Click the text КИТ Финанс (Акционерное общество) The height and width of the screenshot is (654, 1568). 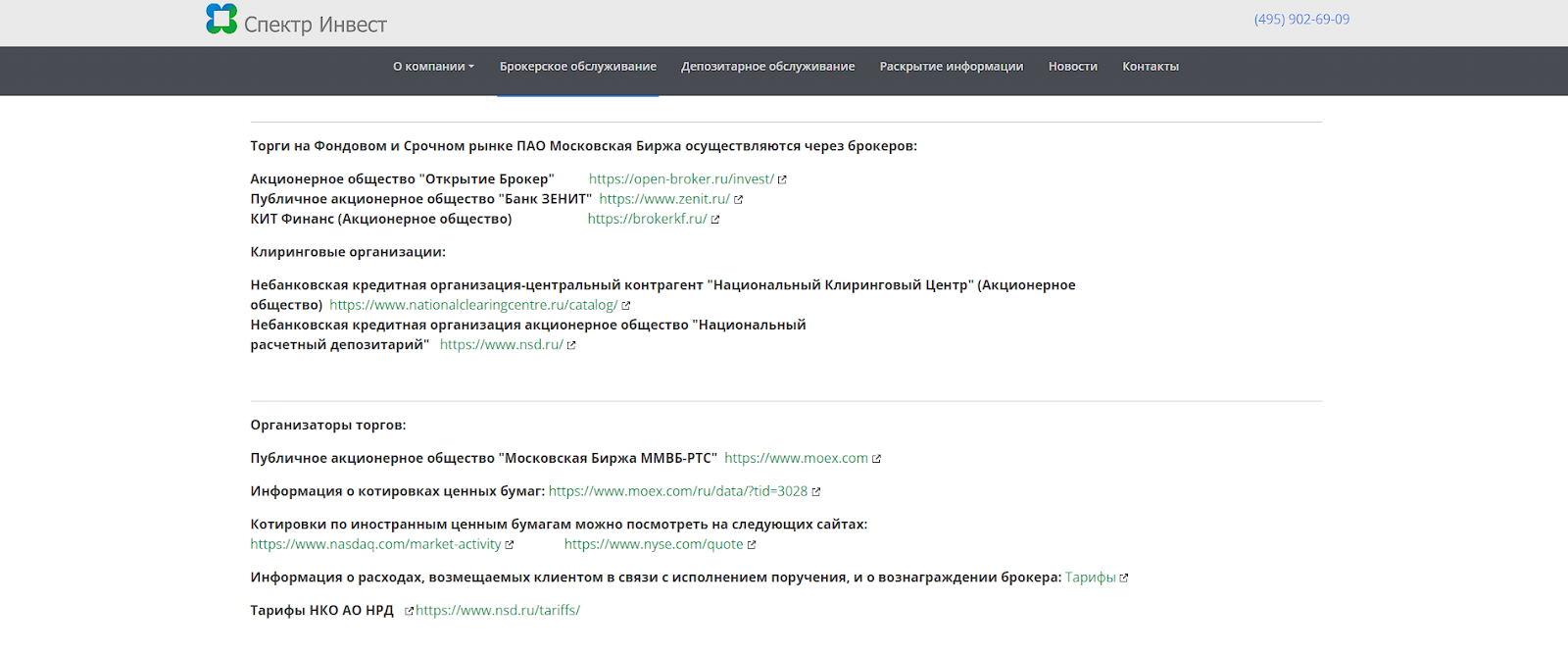[381, 219]
